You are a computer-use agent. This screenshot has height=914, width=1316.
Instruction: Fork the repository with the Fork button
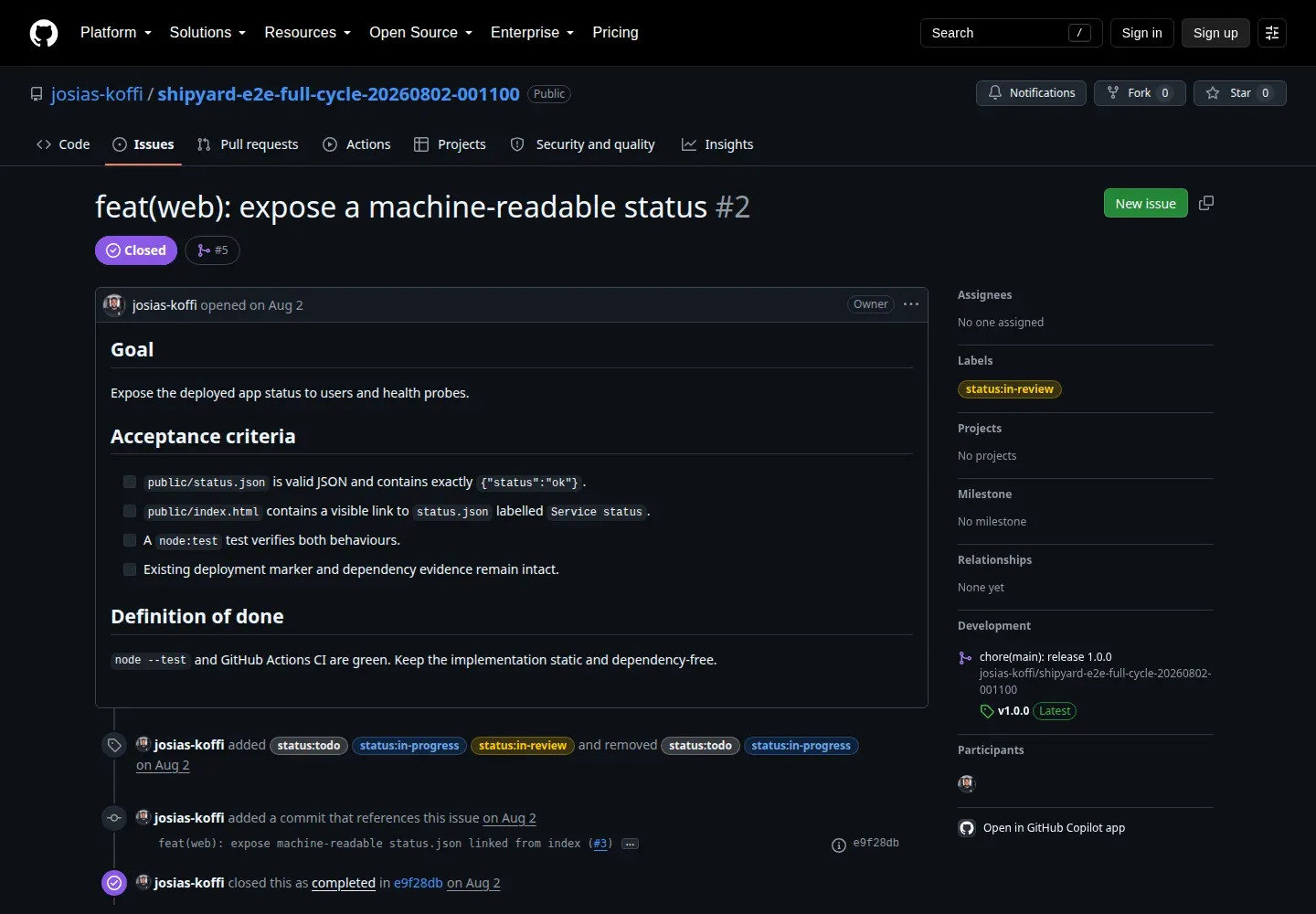1140,93
